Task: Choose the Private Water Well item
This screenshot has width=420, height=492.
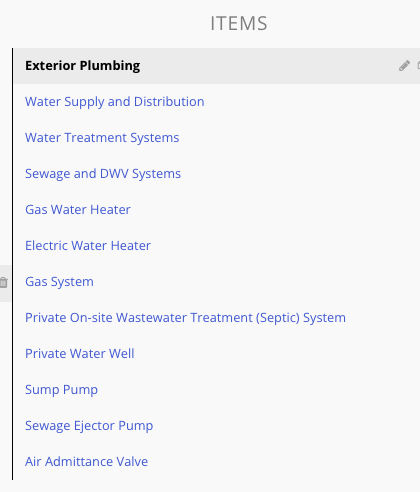Action: click(x=80, y=354)
